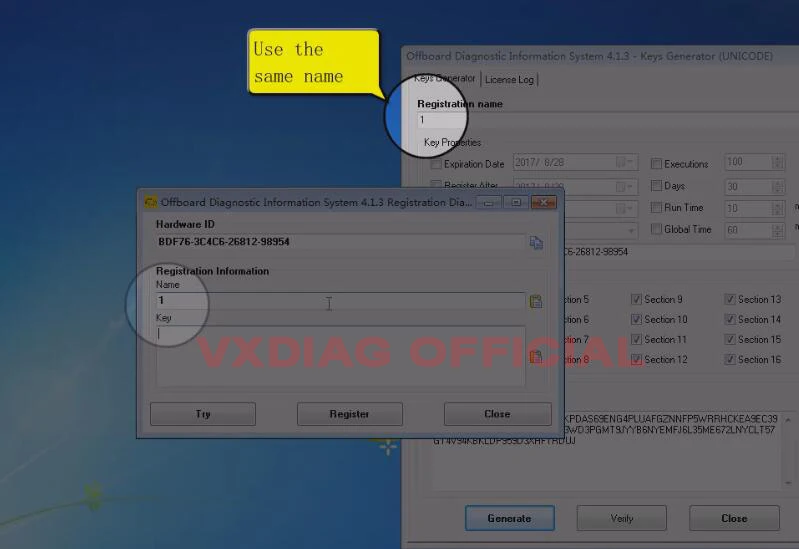Click the Days value spinner arrows

(x=777, y=187)
